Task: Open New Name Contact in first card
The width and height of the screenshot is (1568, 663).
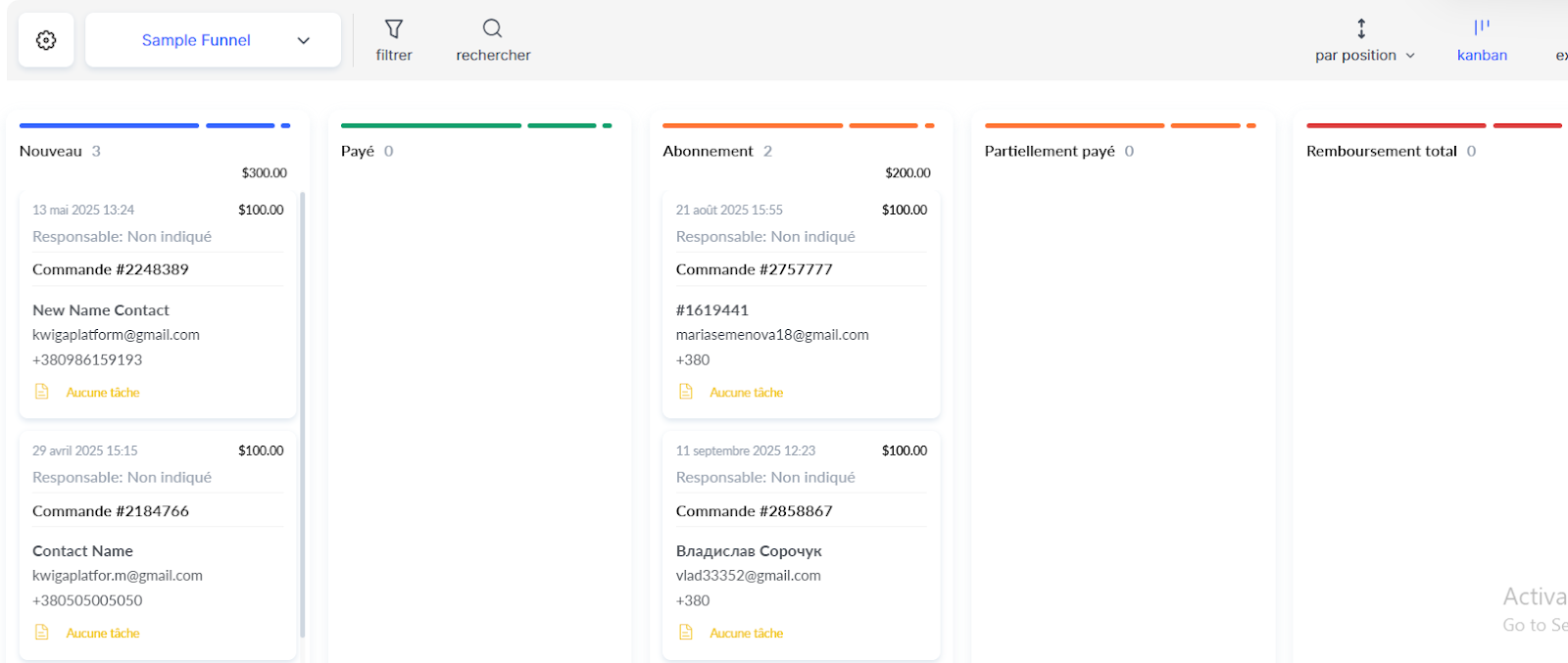Action: (101, 309)
